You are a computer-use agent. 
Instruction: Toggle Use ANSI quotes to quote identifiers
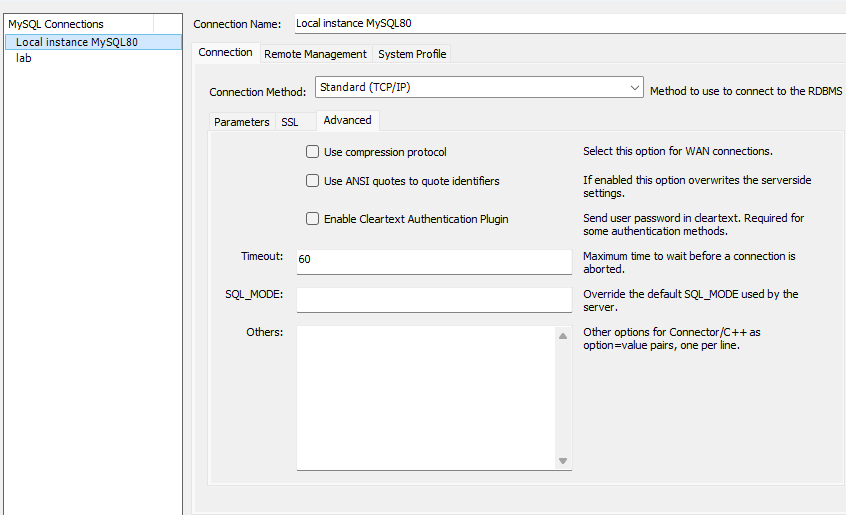tap(313, 181)
